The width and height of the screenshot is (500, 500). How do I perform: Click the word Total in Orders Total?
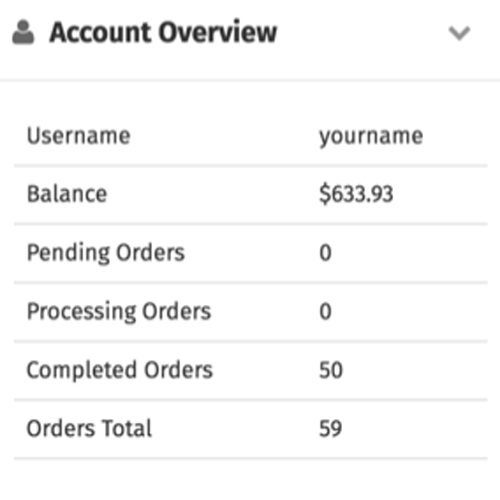click(127, 428)
